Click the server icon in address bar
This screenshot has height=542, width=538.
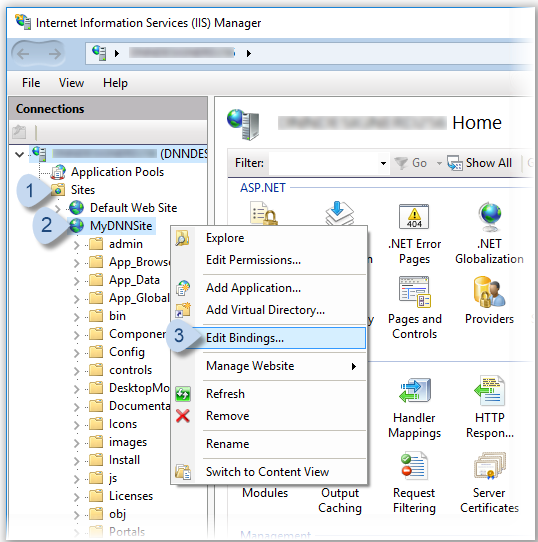point(99,53)
